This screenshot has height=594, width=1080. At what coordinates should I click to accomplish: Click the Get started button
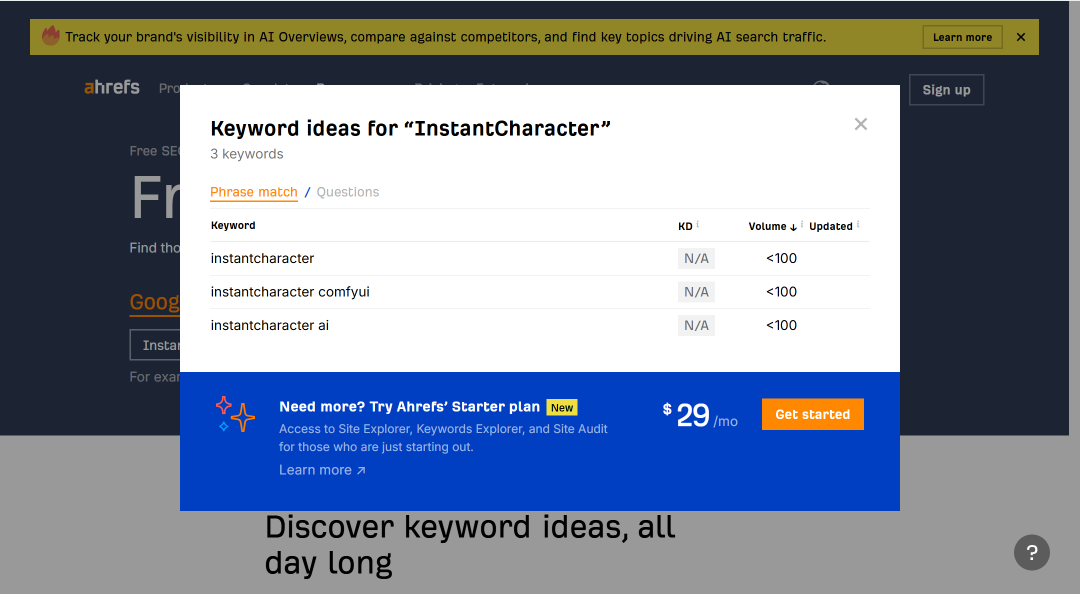click(813, 414)
